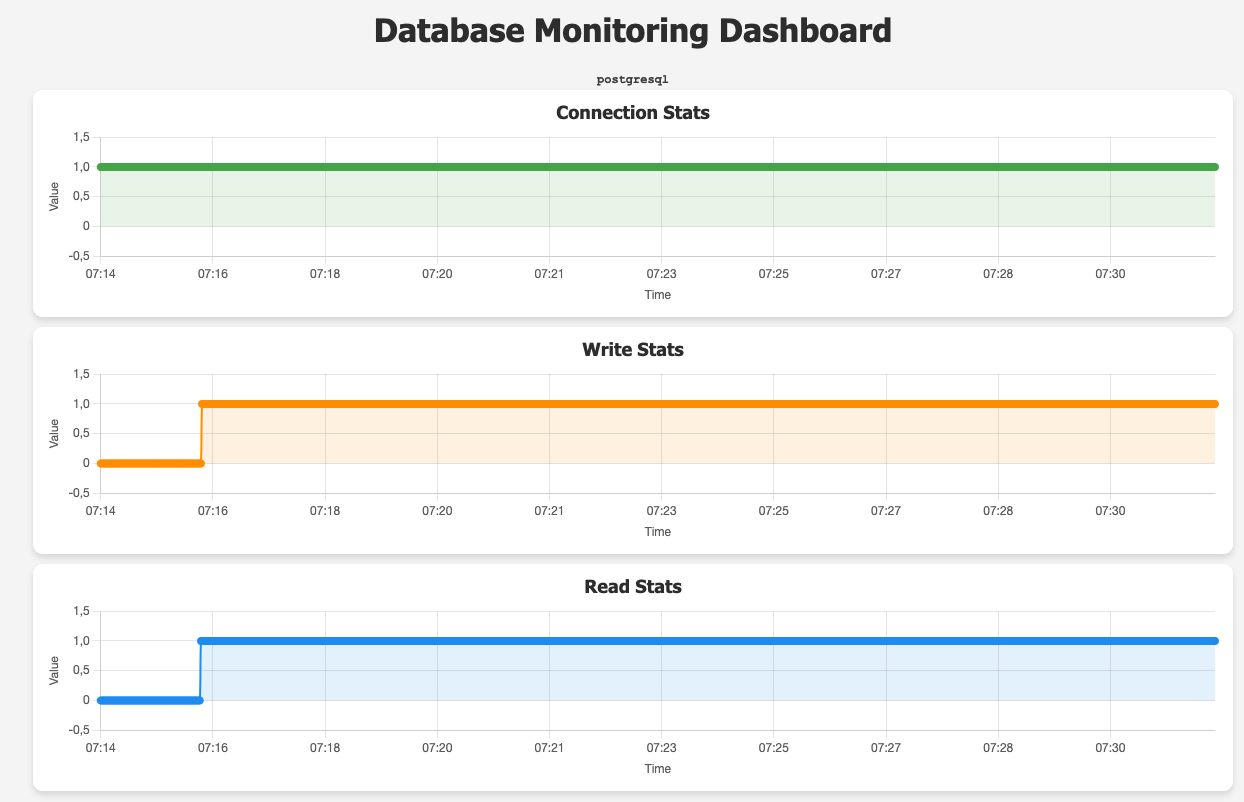Image resolution: width=1244 pixels, height=802 pixels.
Task: Click the Database Monitoring Dashboard heading
Action: coord(632,30)
